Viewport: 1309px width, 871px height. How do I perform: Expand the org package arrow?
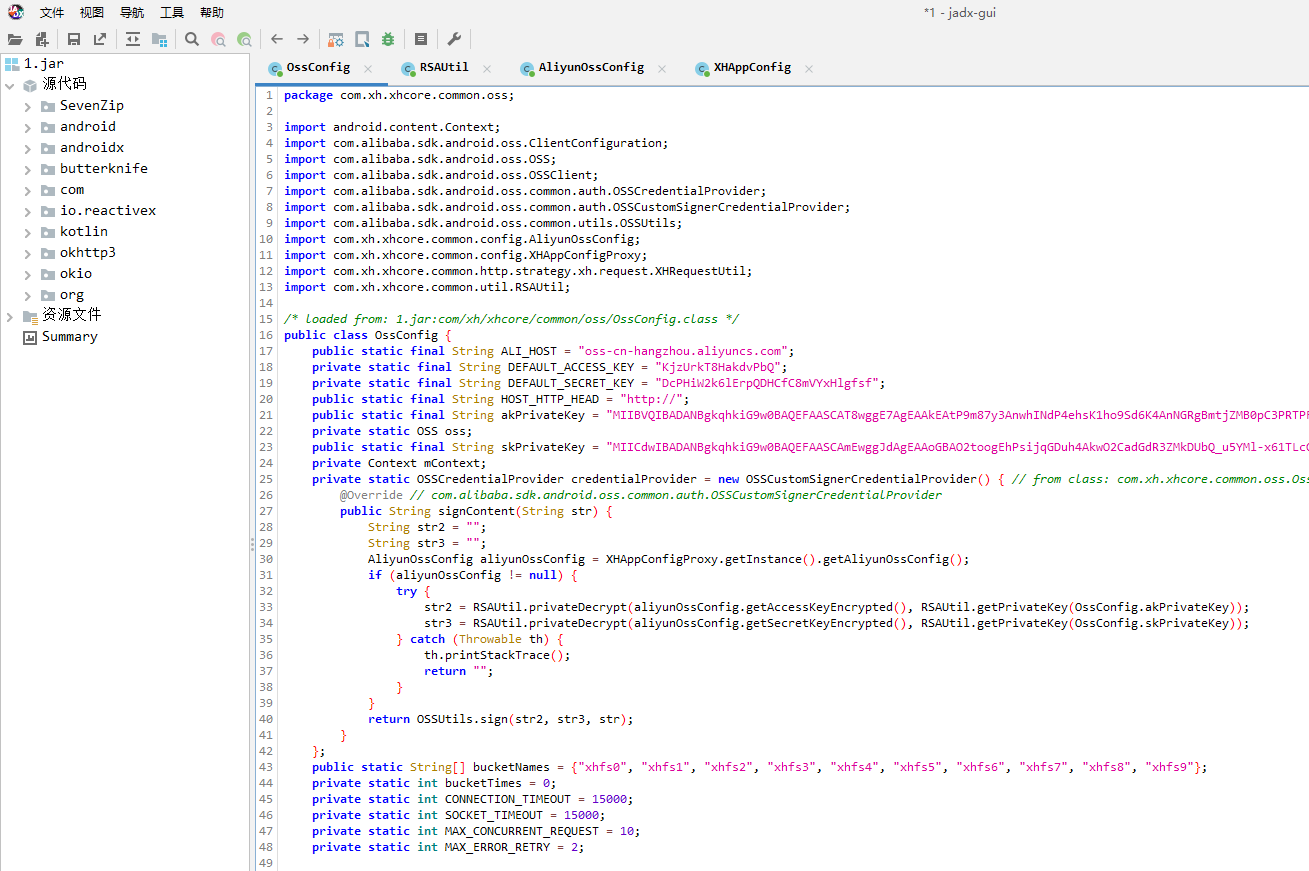28,295
